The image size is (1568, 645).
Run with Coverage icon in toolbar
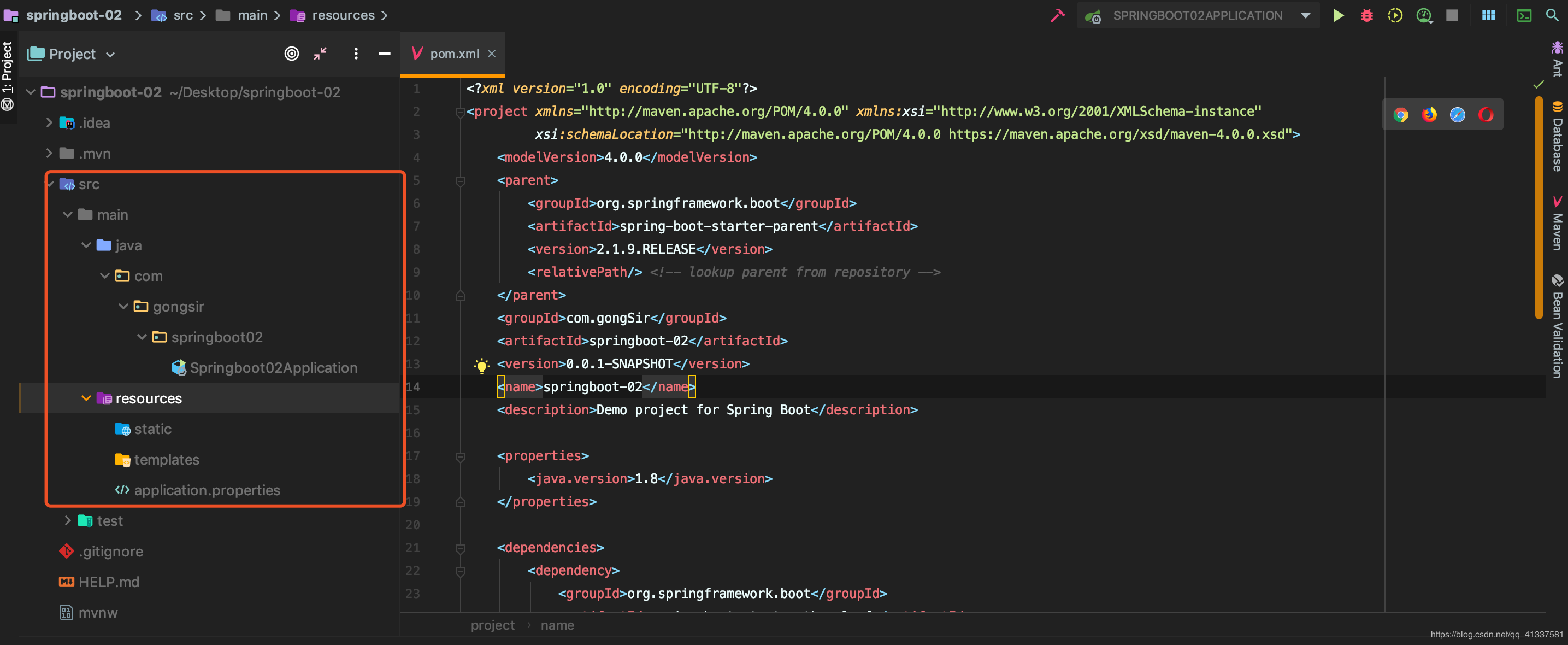1395,16
